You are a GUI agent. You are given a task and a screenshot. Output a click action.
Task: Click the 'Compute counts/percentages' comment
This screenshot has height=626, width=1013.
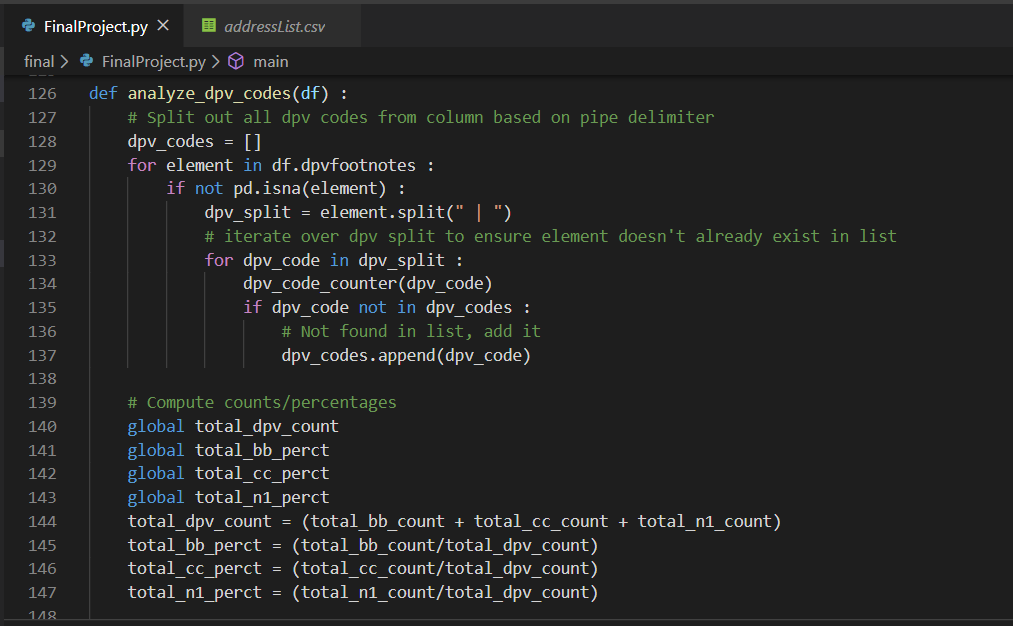click(x=262, y=402)
